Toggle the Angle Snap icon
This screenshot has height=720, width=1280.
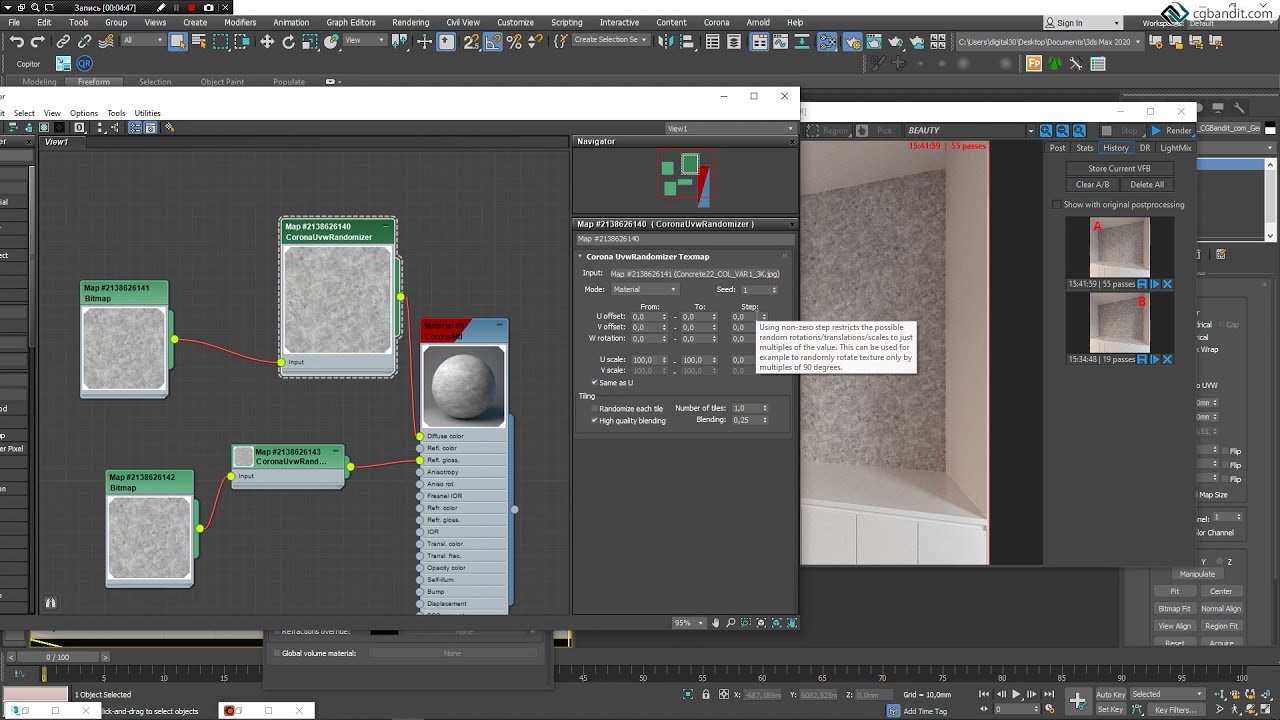click(x=493, y=41)
